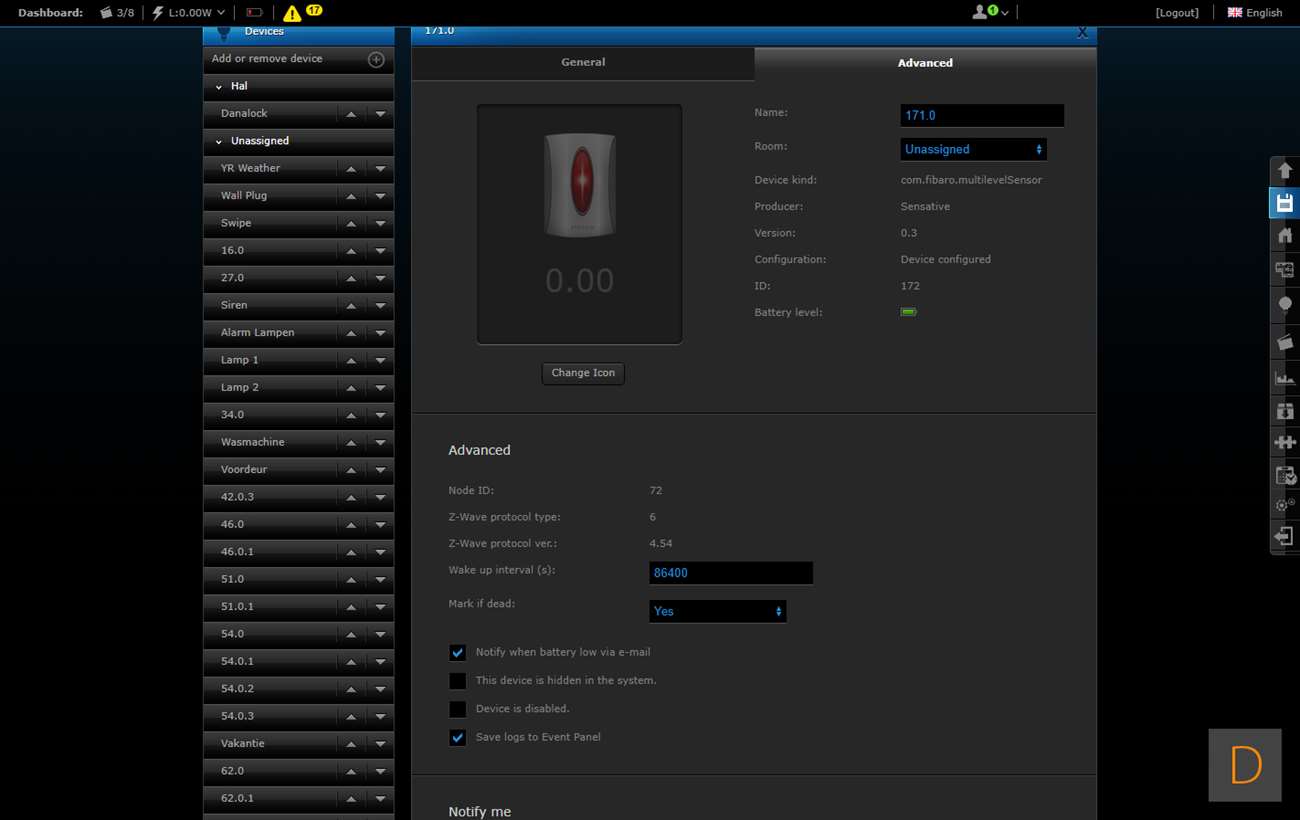Click the yellow warning notifications icon
This screenshot has width=1300, height=820.
pos(292,13)
